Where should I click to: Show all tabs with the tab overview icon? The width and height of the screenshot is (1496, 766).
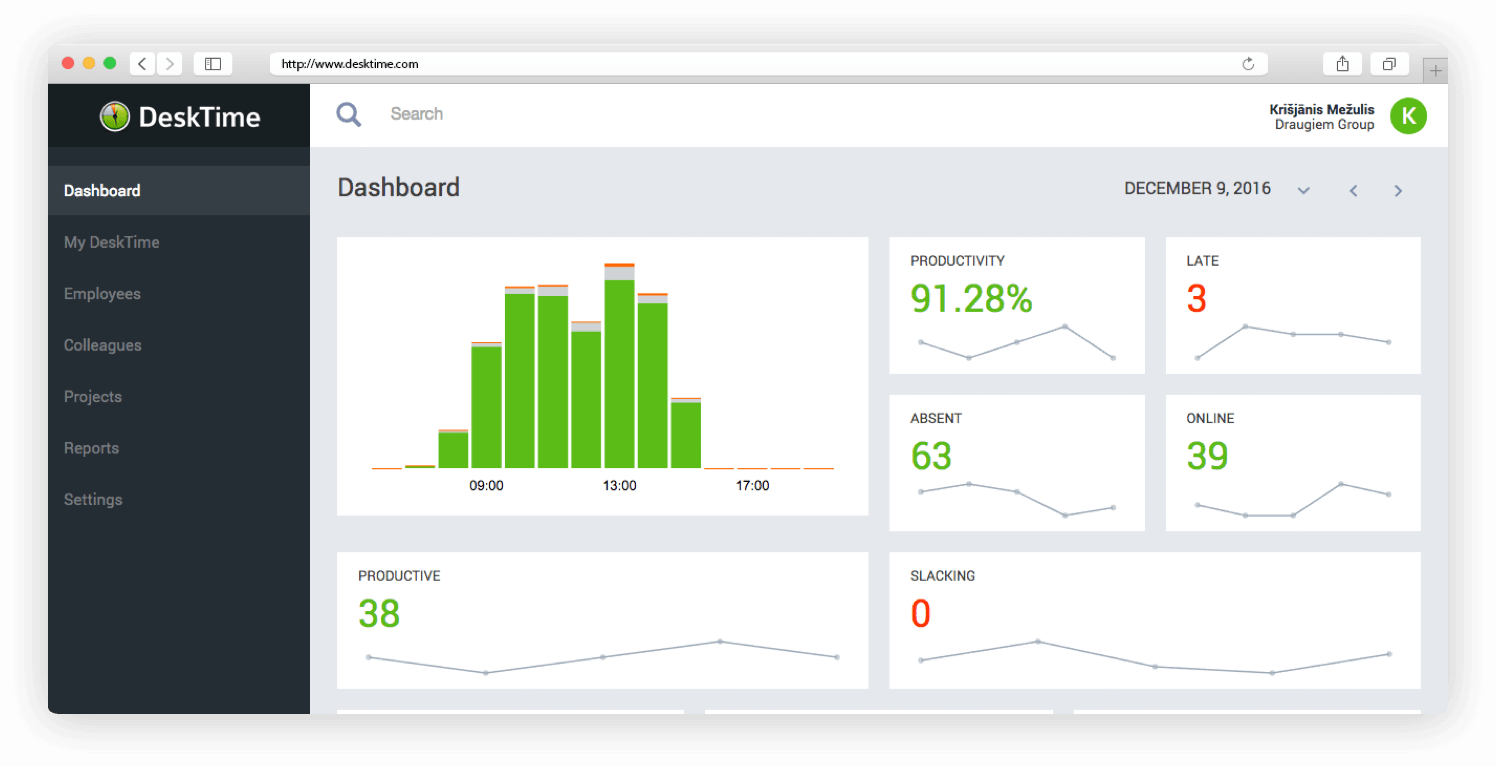(x=1389, y=64)
